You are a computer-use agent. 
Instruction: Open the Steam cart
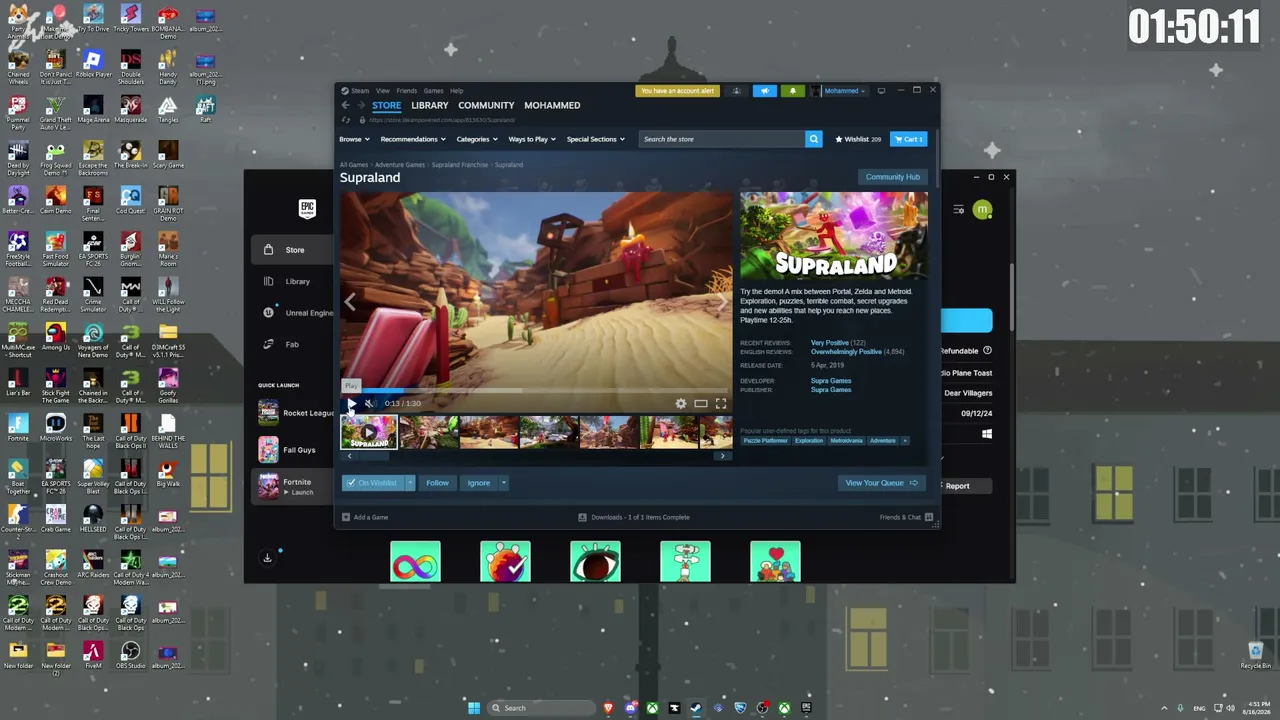click(x=909, y=139)
